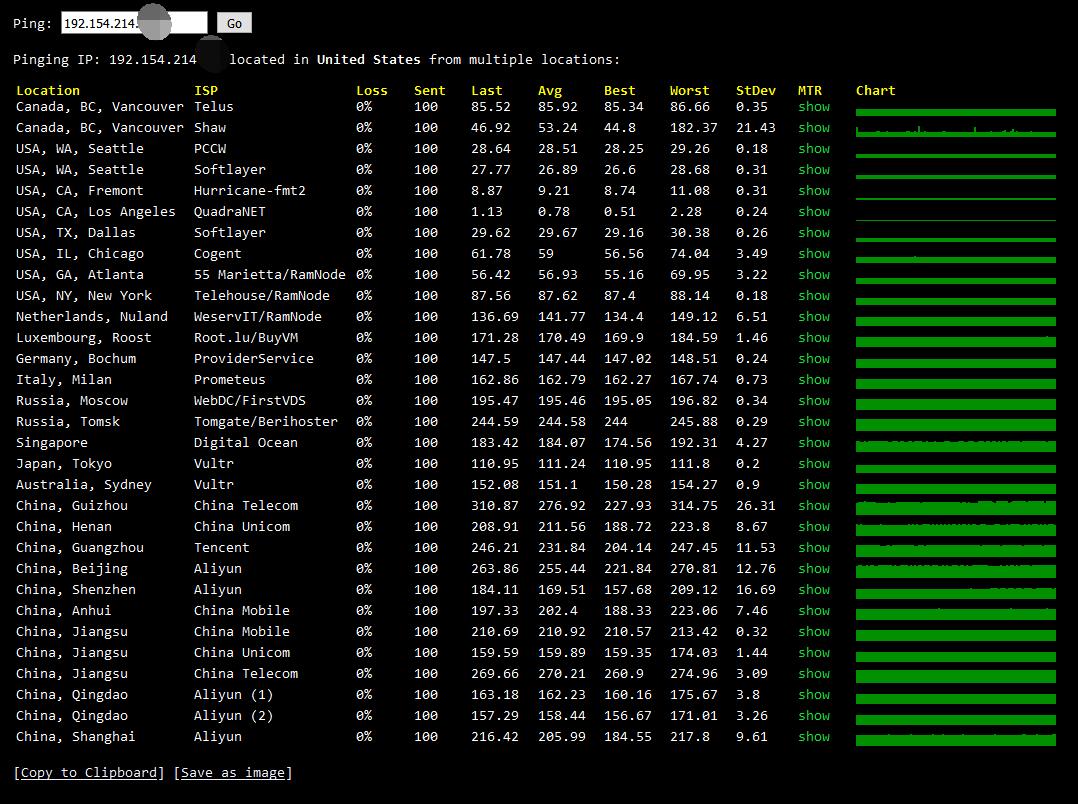Image resolution: width=1078 pixels, height=804 pixels.
Task: Select 'USA, CA, Los Angeles' location cell
Action: (x=96, y=212)
